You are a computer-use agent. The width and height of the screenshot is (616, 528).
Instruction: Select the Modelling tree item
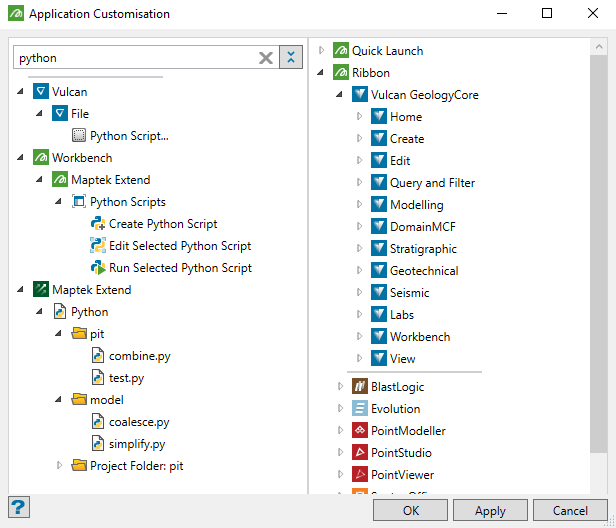pos(417,205)
